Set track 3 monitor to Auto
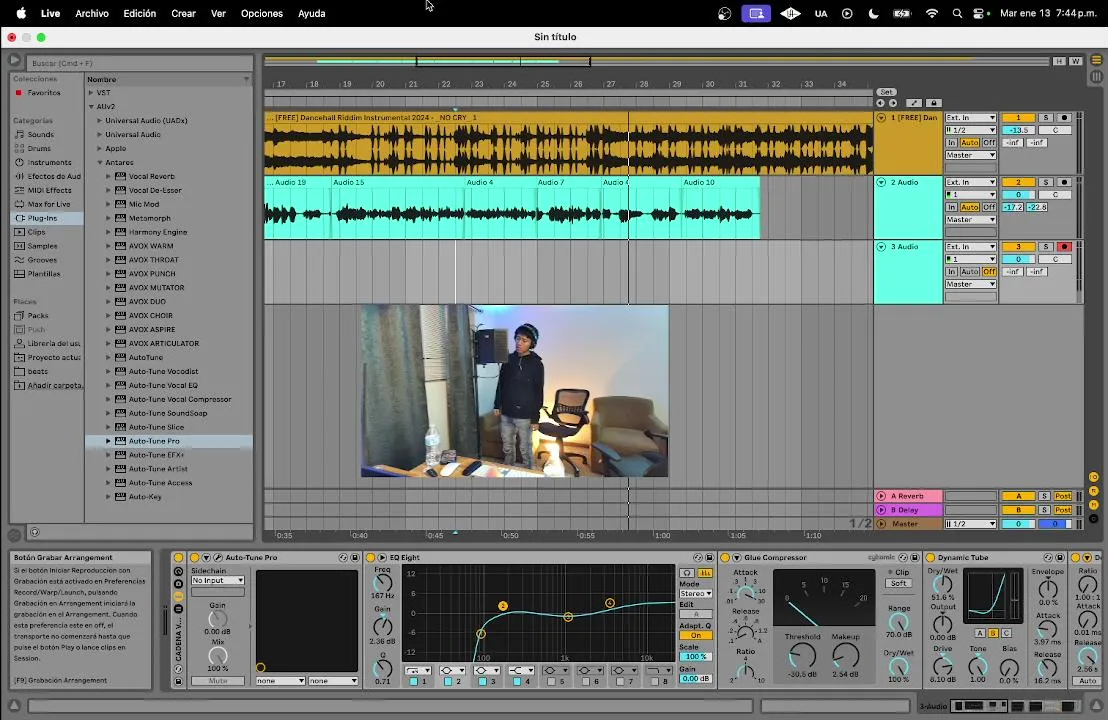The height and width of the screenshot is (720, 1108). pyautogui.click(x=970, y=271)
